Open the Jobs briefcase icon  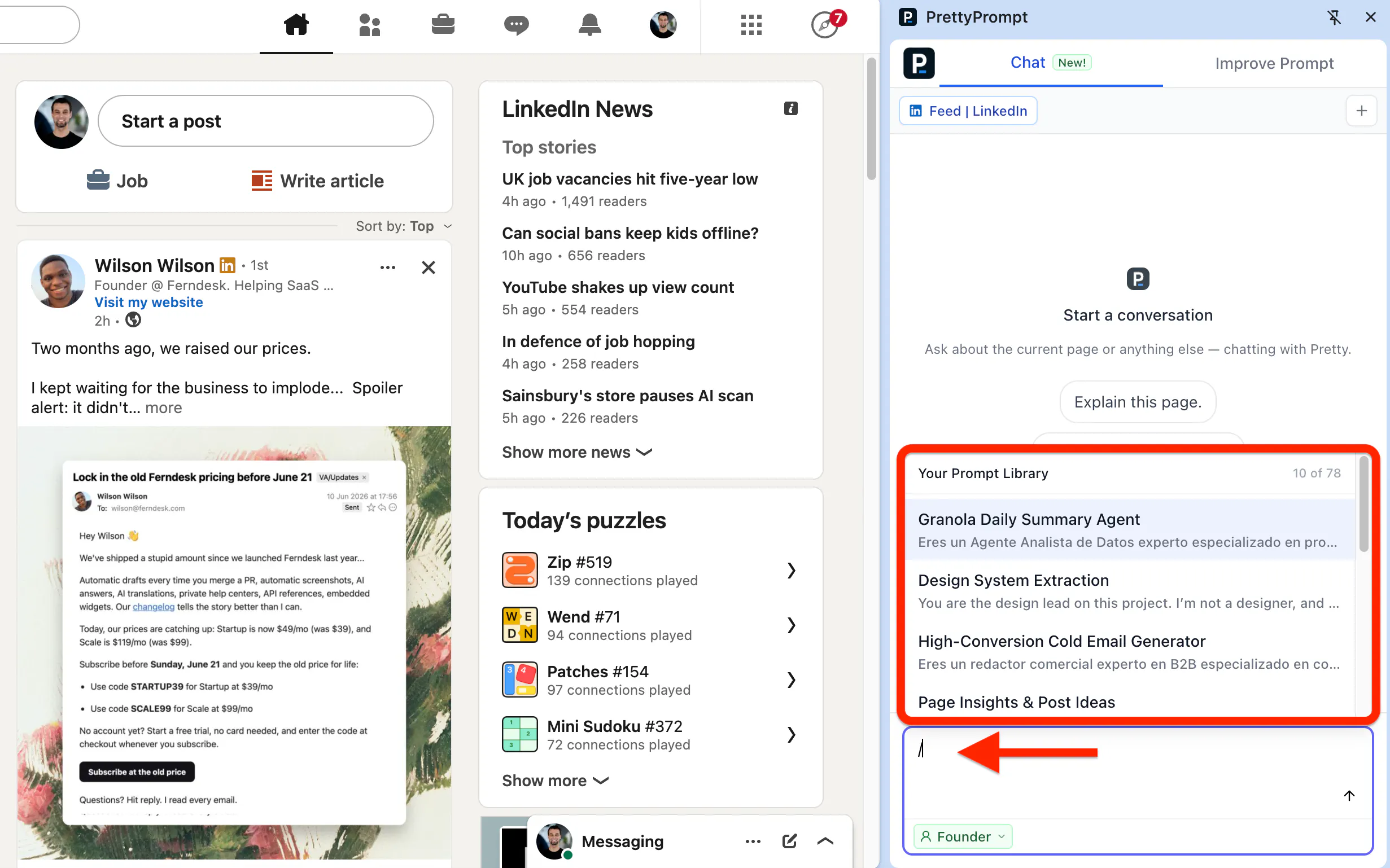coord(443,25)
